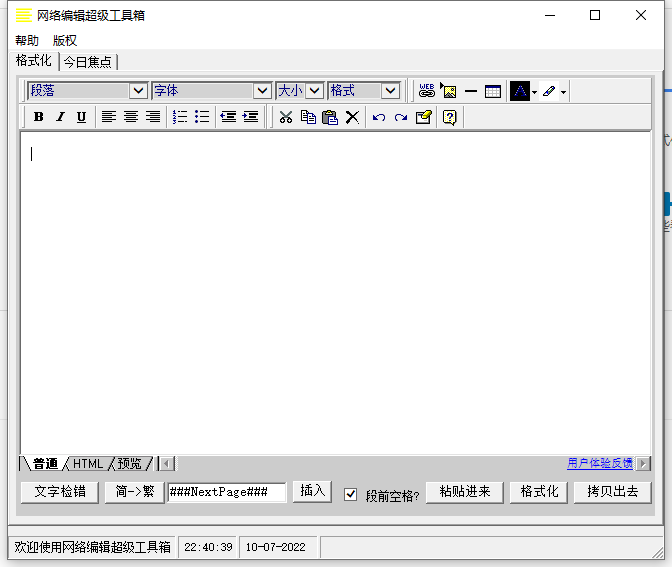Click the 拷贝出去 button
The height and width of the screenshot is (567, 672).
612,492
